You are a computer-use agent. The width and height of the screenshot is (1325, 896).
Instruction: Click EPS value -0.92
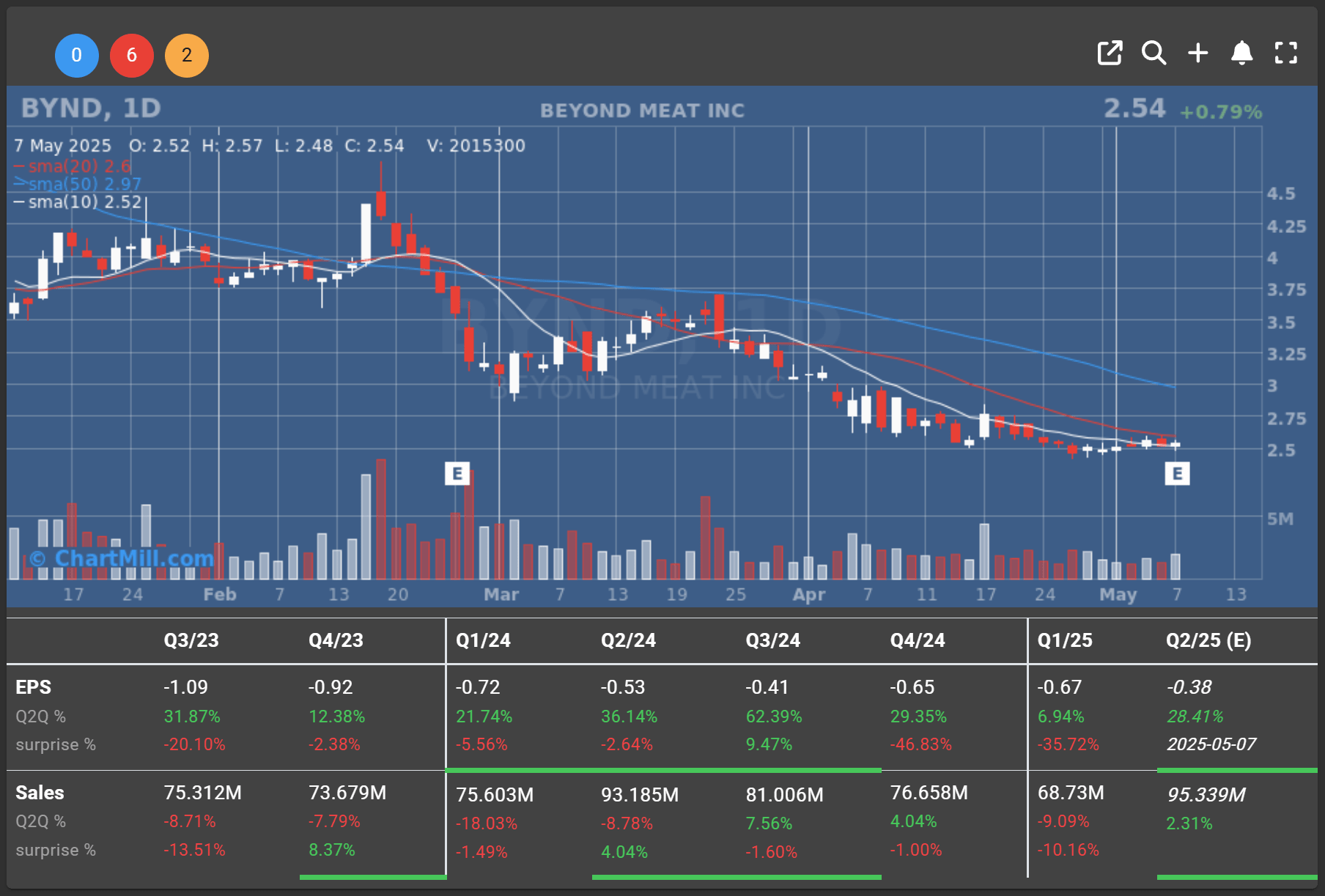331,687
